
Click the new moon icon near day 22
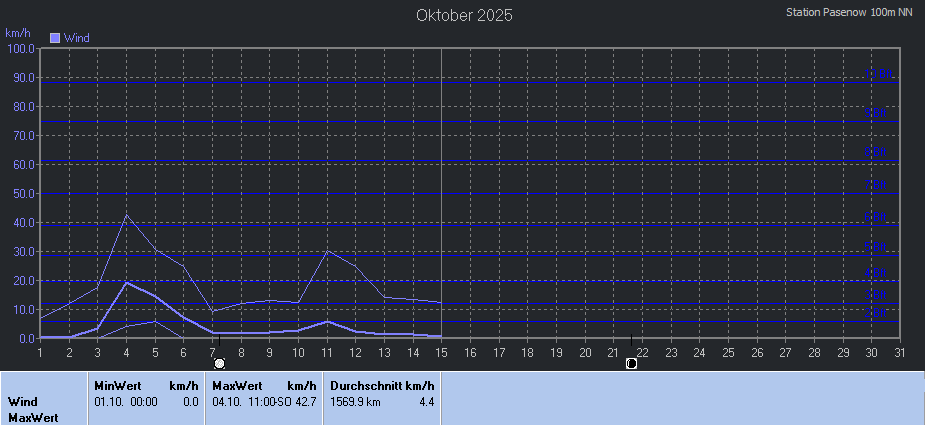631,363
